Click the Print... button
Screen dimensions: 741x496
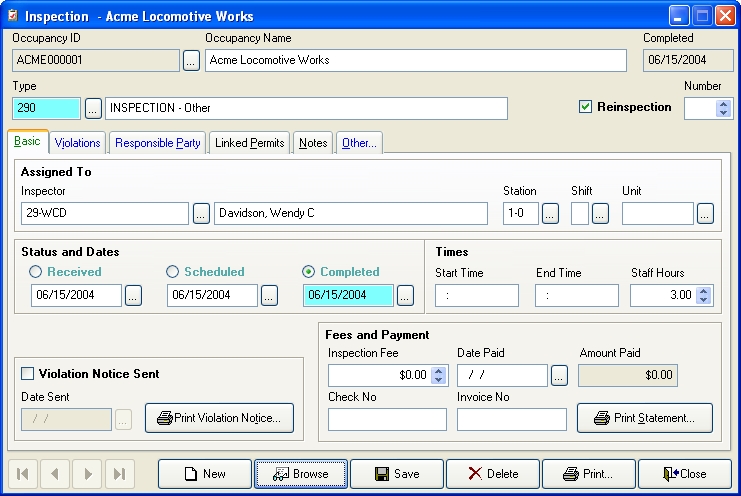click(x=589, y=474)
